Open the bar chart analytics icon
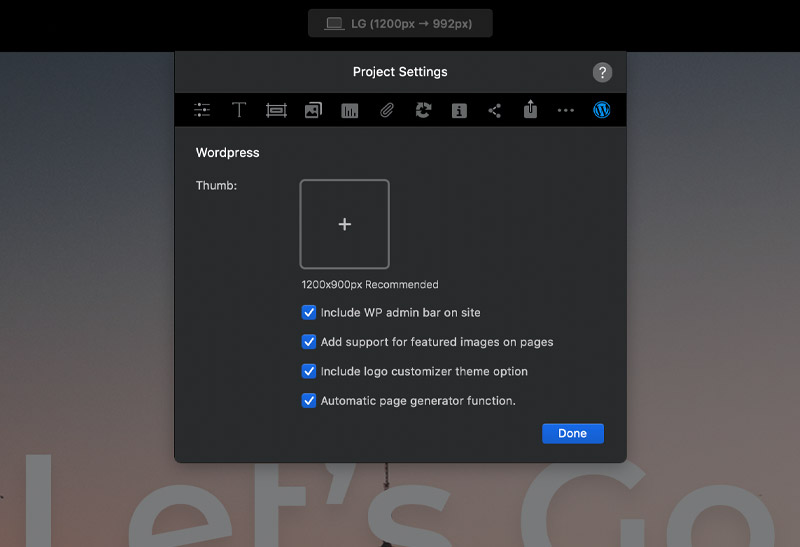This screenshot has height=547, width=800. (349, 111)
